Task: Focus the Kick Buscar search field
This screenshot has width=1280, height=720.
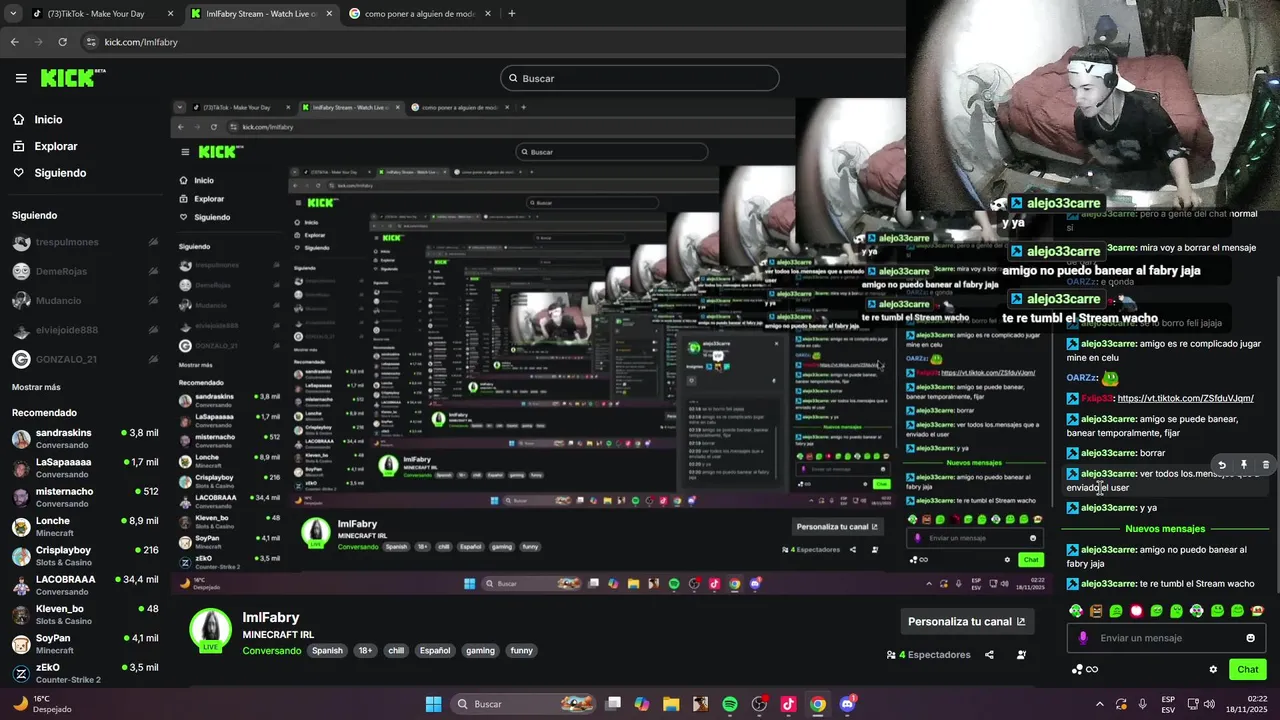Action: 640,78
